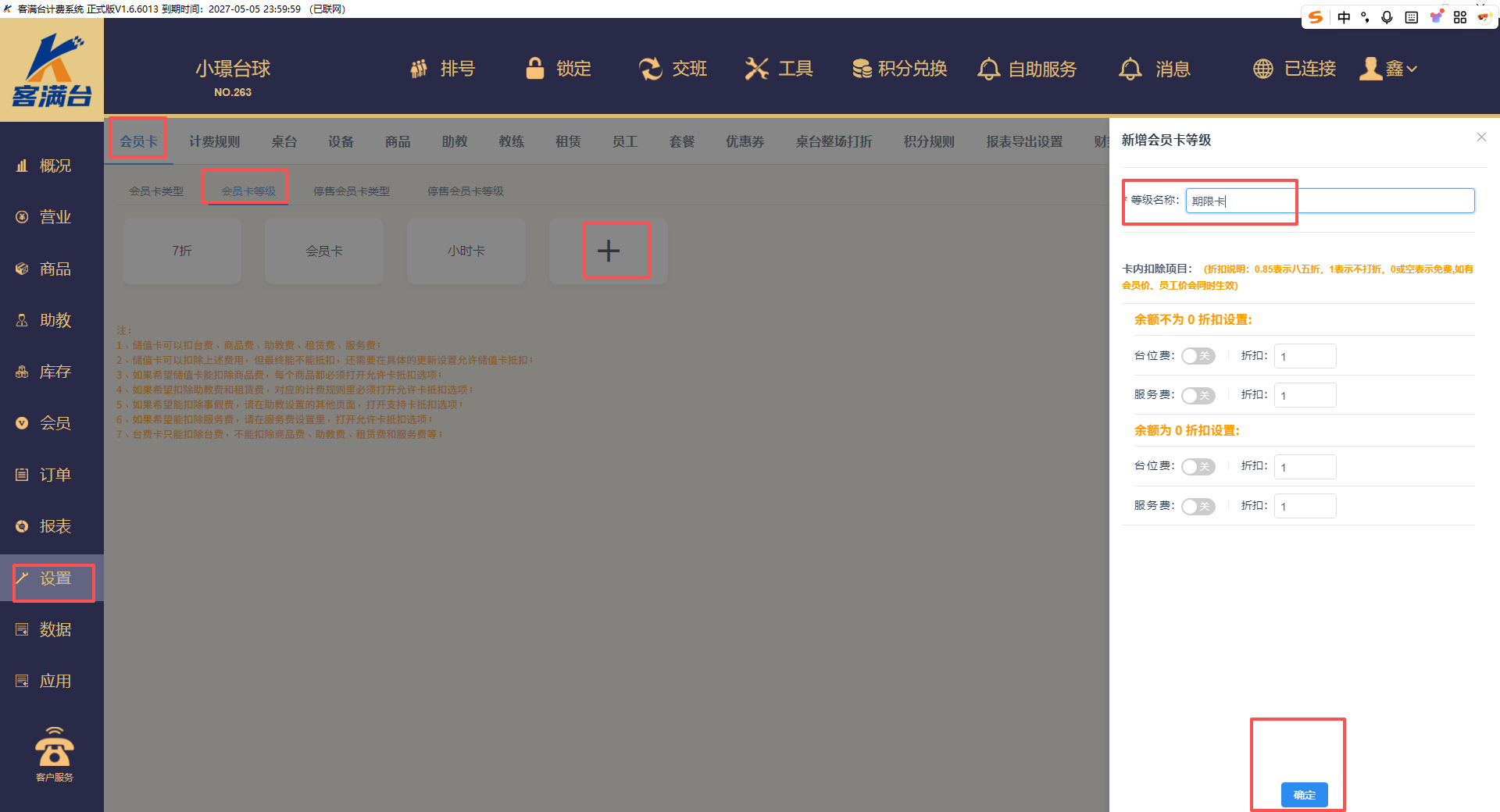The width and height of the screenshot is (1500, 812).
Task: Enable 台位费 switch under 余额为 0
Action: coord(1198,467)
